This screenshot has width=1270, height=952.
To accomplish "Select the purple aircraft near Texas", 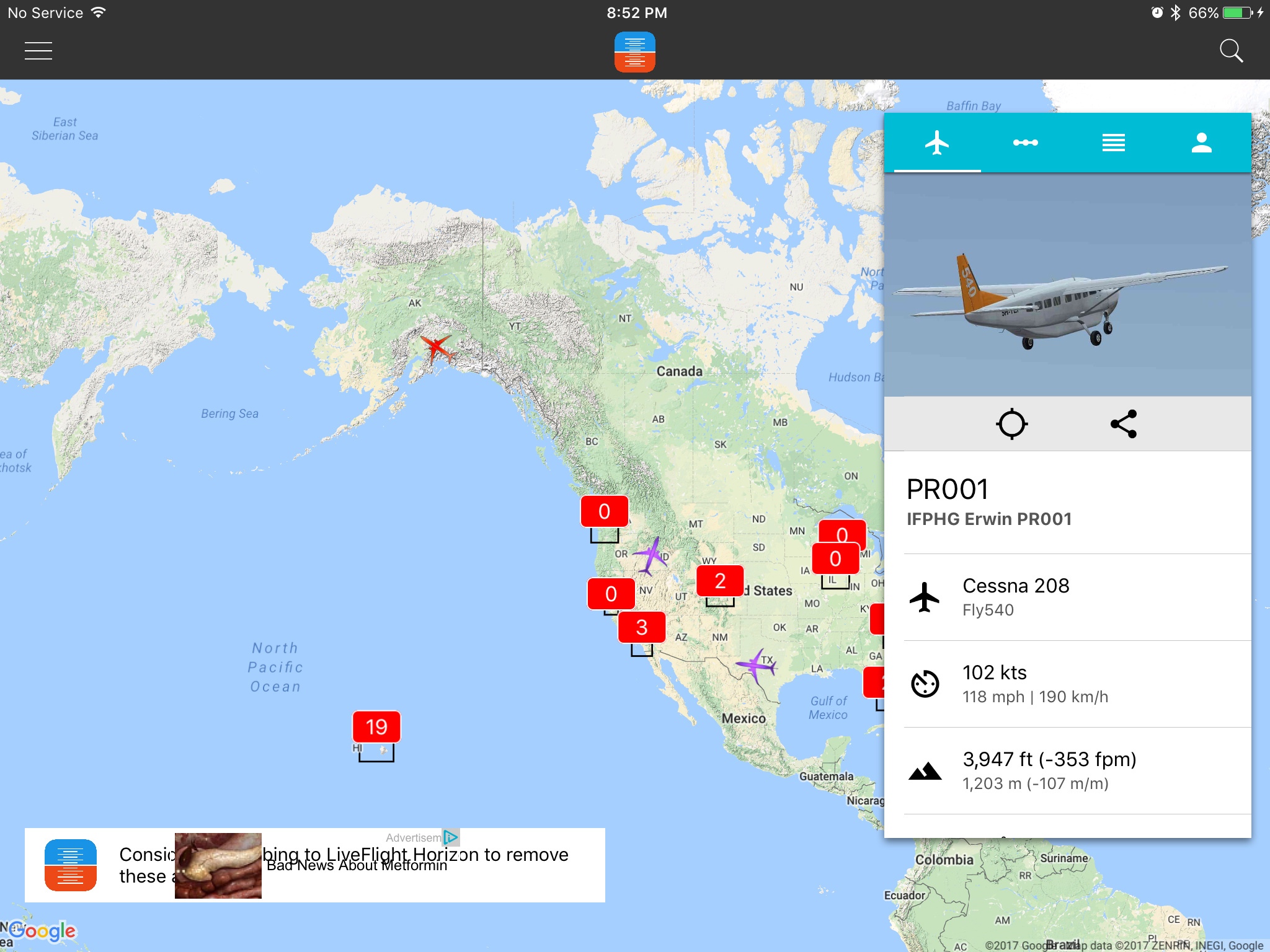I will tap(755, 666).
